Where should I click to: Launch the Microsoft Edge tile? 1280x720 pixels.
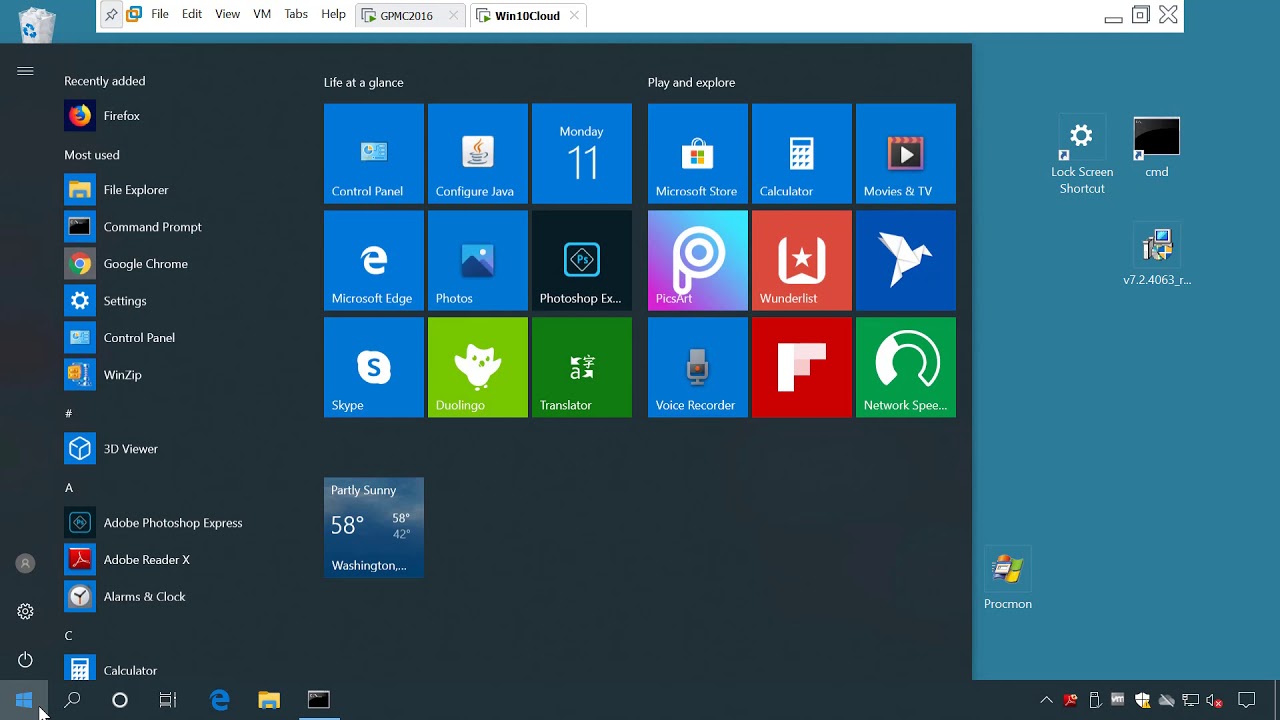pos(373,260)
